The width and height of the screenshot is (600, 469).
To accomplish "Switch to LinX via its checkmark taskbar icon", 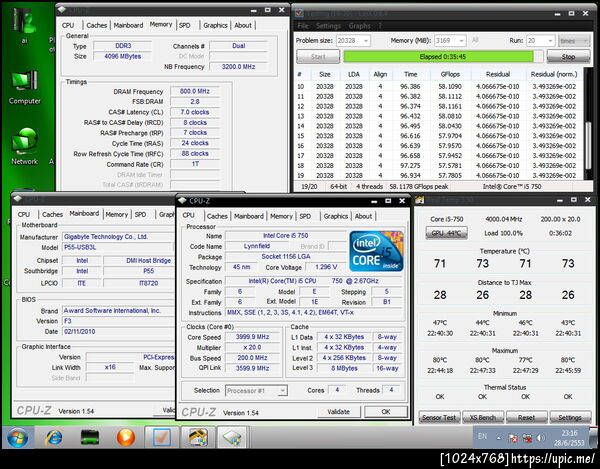I will tap(162, 437).
